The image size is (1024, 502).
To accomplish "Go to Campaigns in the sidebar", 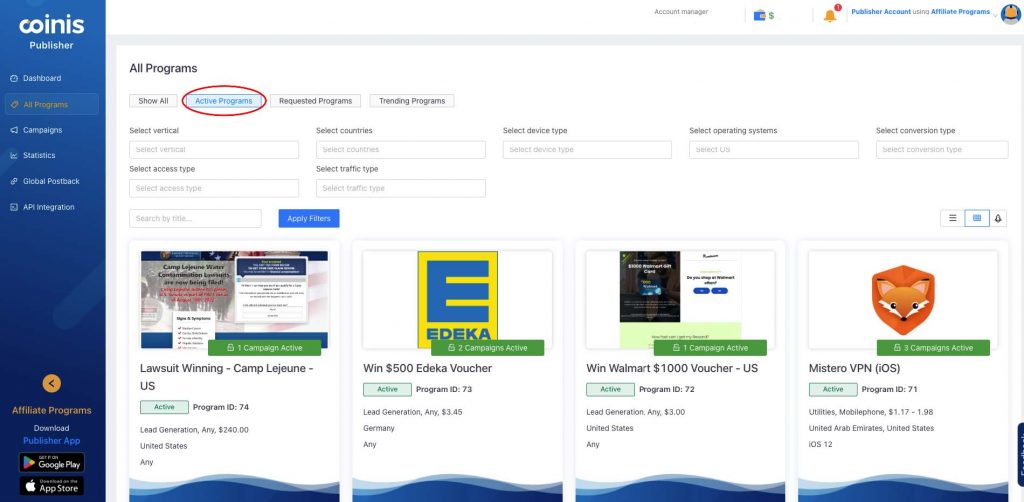I will click(43, 130).
